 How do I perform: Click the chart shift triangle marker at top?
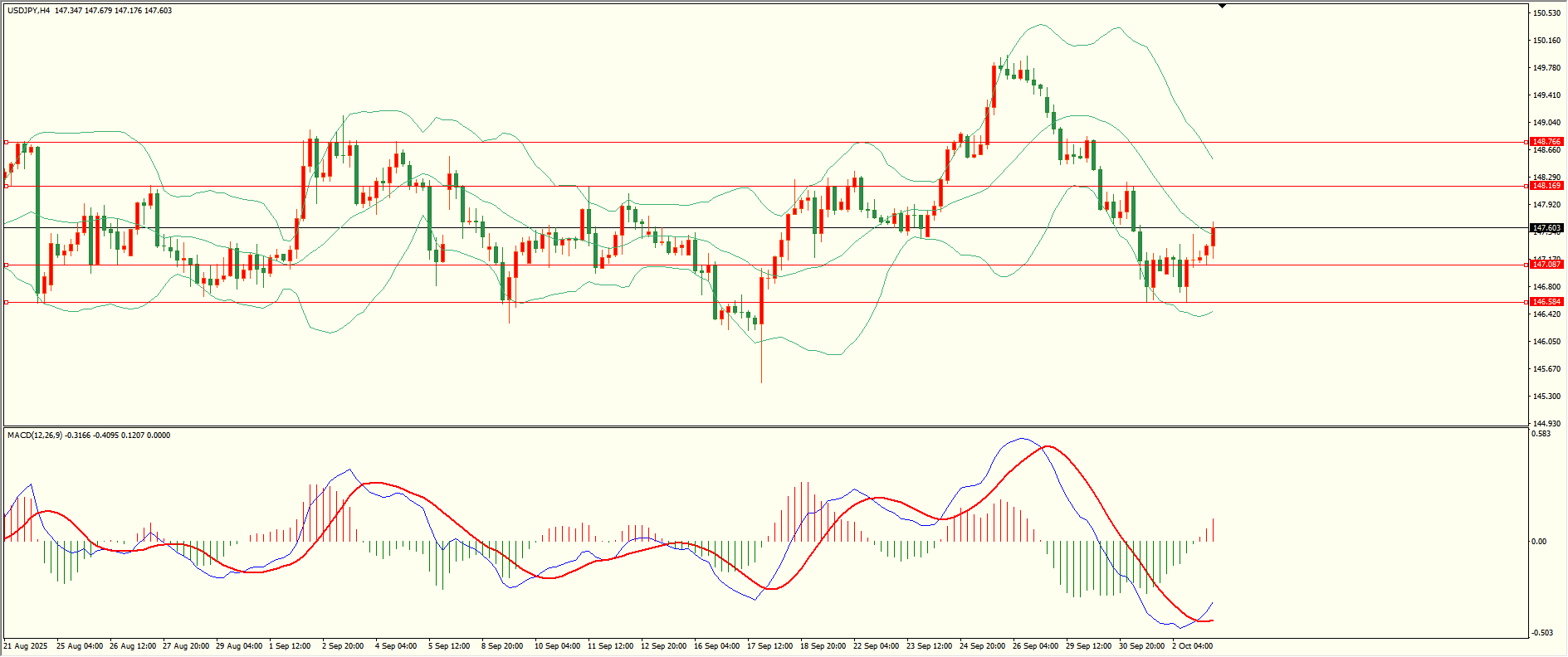(1222, 6)
